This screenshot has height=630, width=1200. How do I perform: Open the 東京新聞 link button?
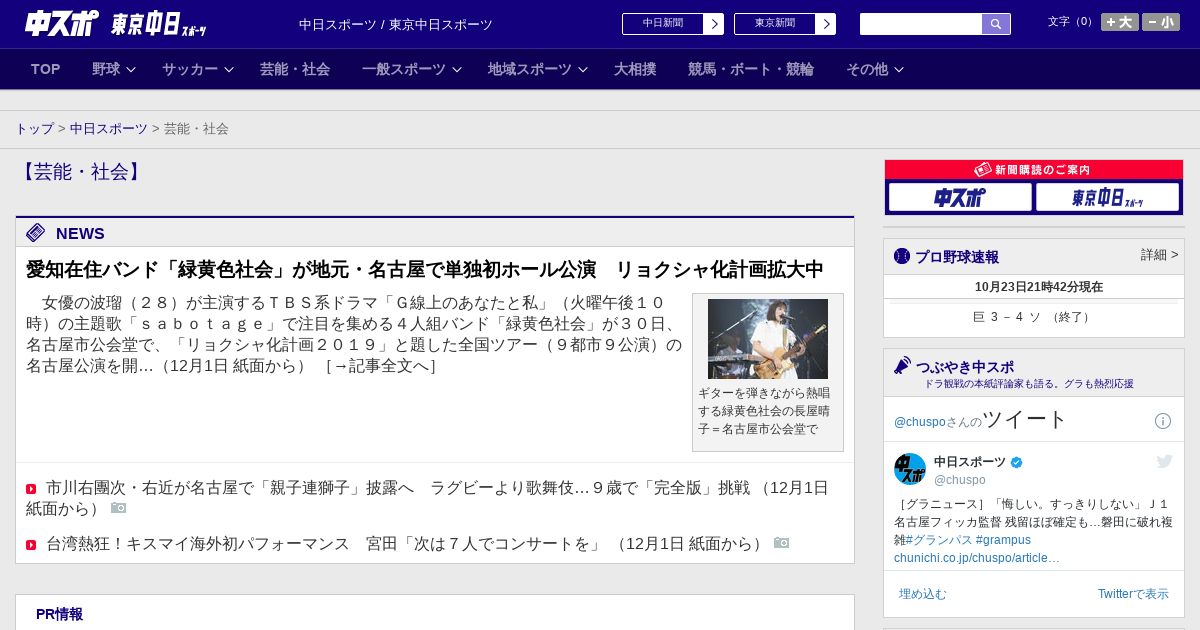(x=775, y=24)
